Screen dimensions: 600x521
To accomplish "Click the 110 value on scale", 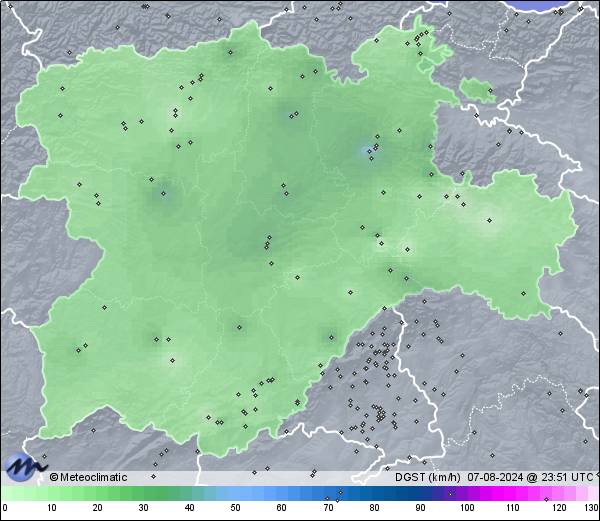I will click(x=513, y=508).
